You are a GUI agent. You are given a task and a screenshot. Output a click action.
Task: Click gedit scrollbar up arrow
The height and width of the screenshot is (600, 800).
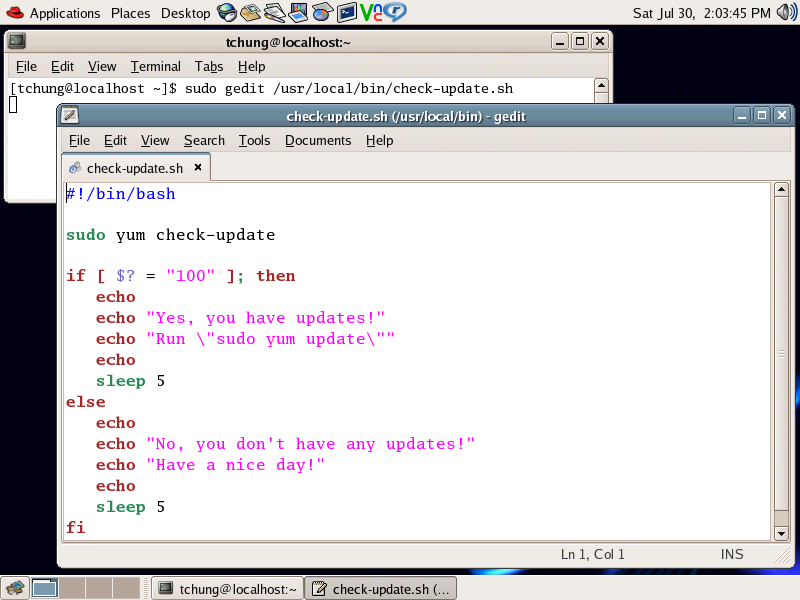[781, 190]
